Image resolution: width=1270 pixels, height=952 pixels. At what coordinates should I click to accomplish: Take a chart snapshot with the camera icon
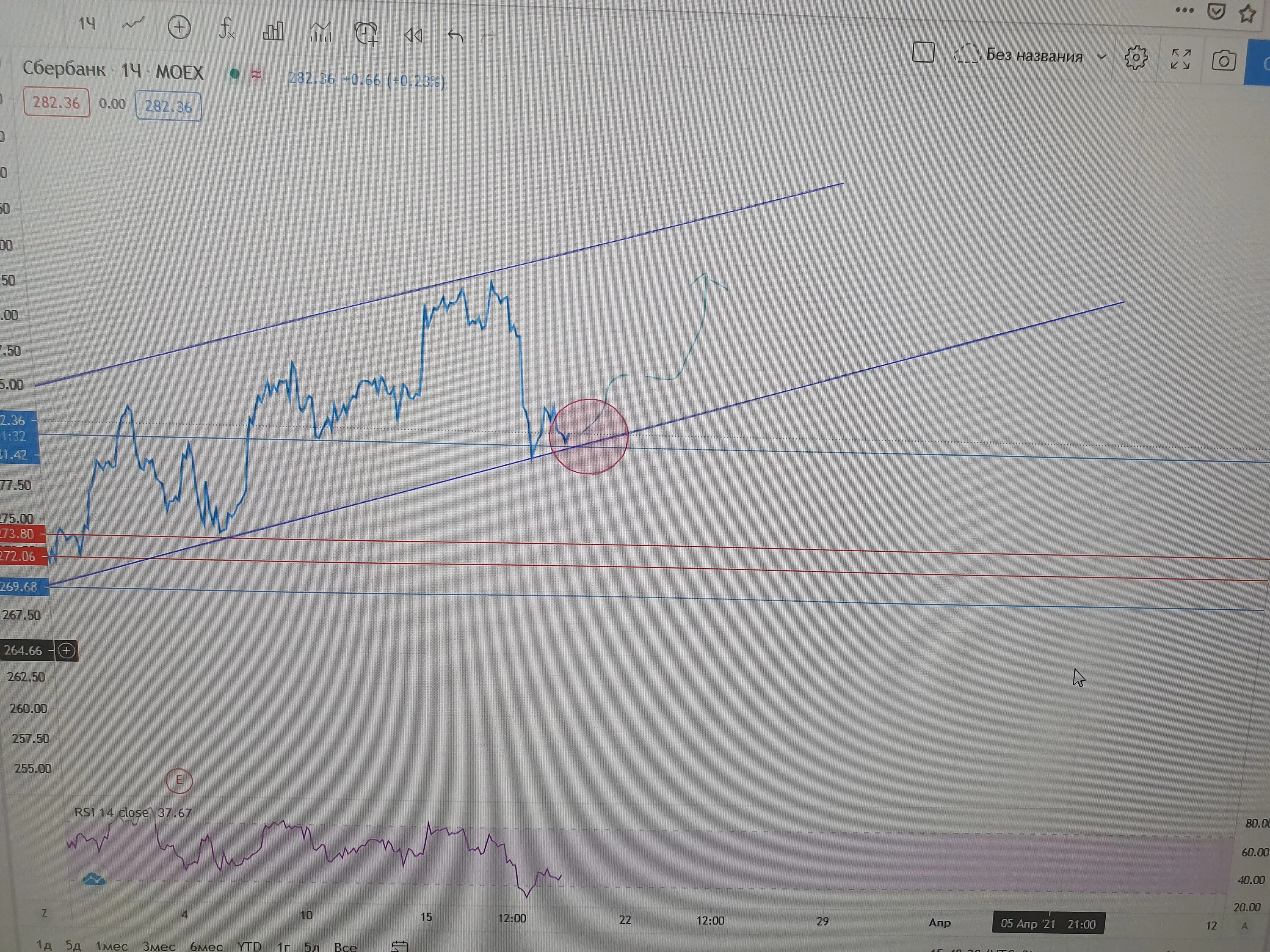pos(1223,60)
